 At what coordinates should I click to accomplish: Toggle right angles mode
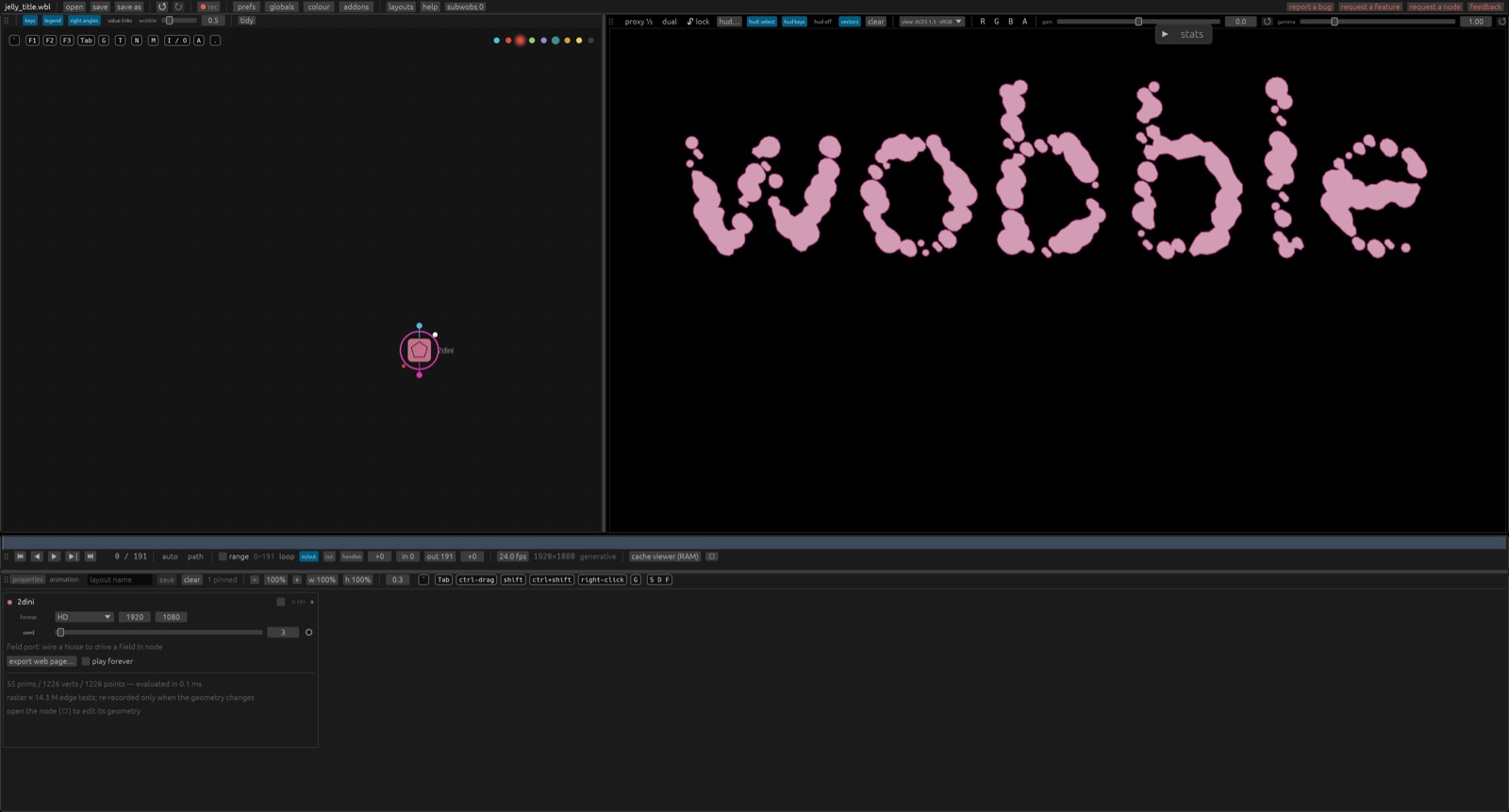click(x=84, y=21)
